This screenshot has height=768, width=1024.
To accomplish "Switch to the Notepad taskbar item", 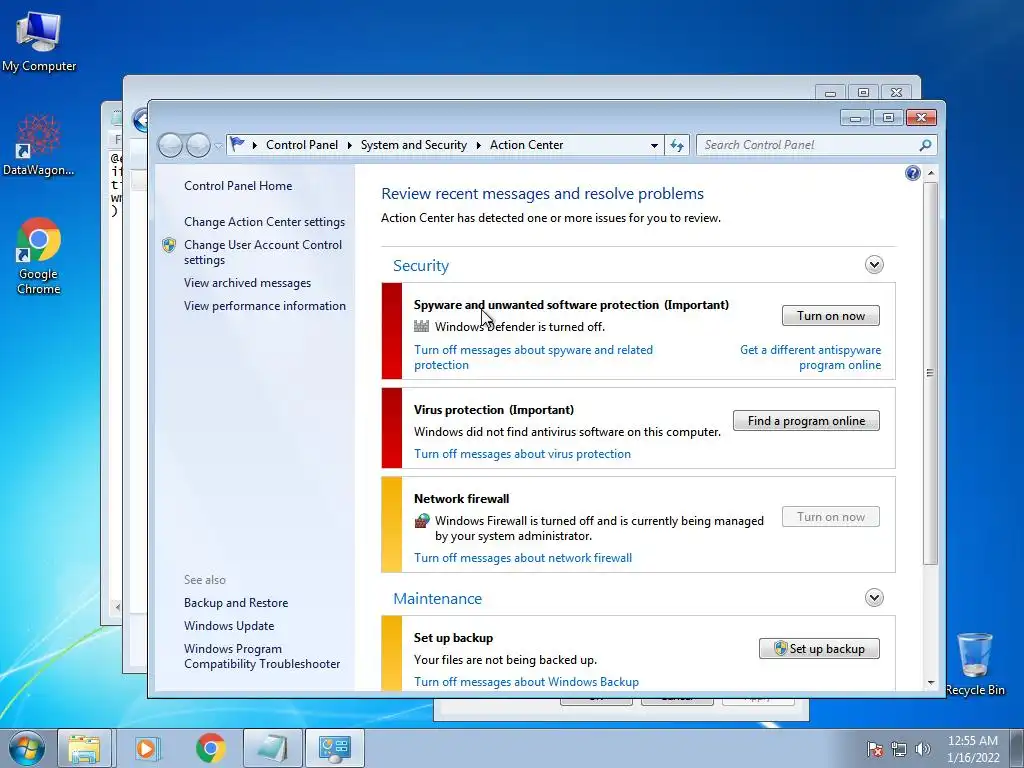I will [272, 748].
